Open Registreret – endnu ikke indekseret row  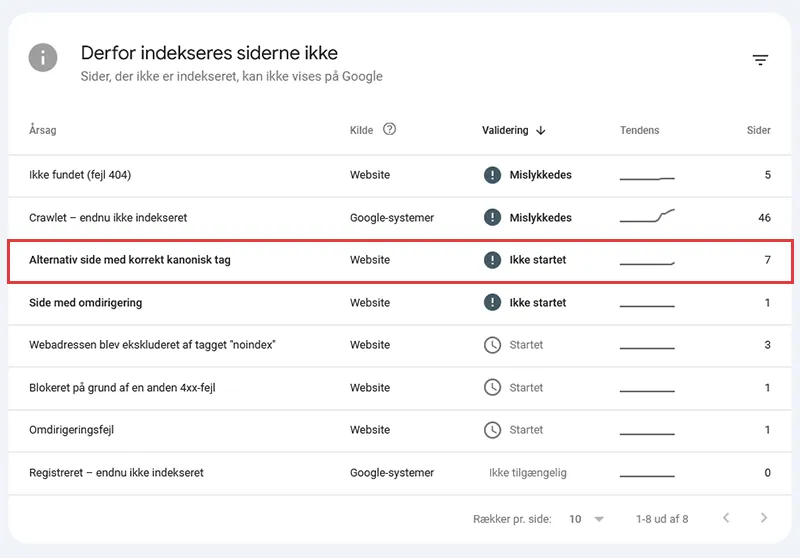(x=400, y=473)
